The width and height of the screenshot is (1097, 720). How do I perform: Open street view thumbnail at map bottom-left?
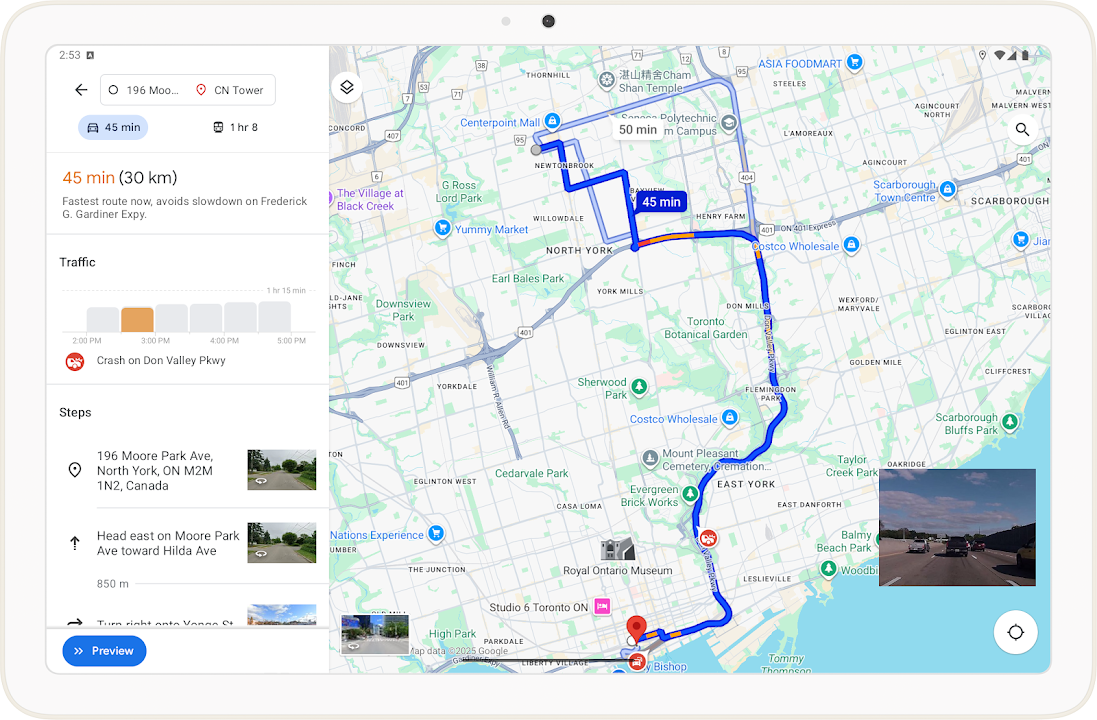375,634
